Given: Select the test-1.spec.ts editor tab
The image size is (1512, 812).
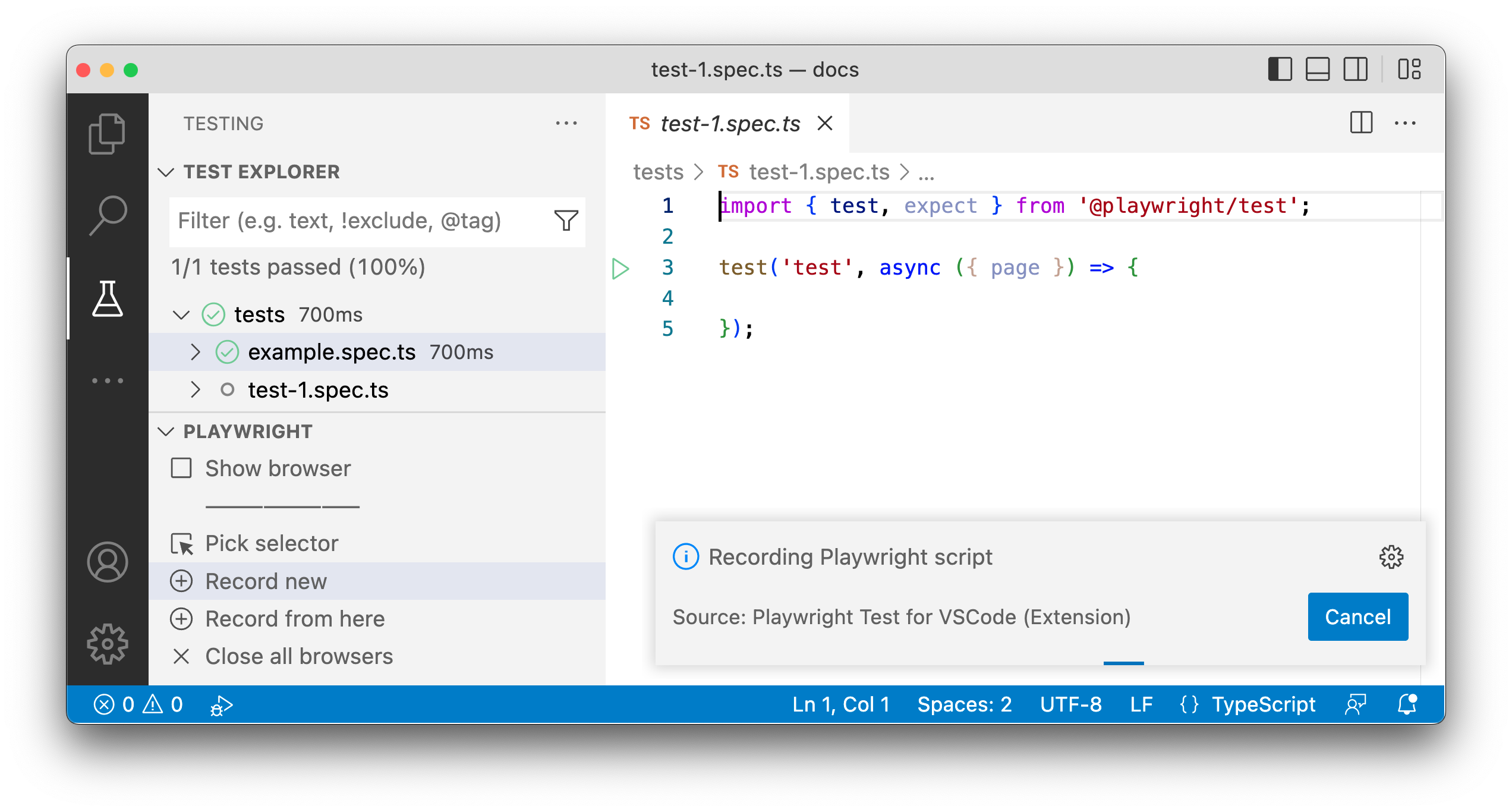Looking at the screenshot, I should [730, 124].
